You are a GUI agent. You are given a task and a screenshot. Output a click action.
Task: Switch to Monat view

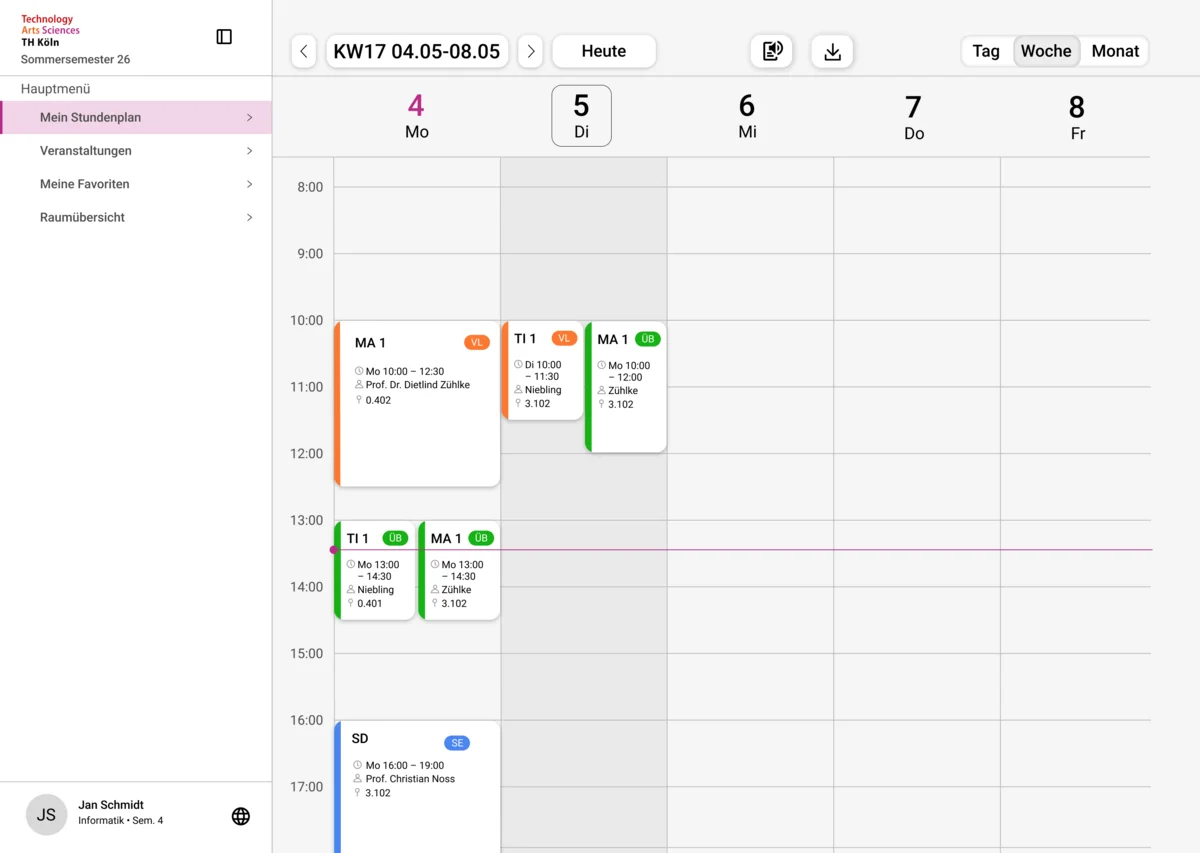click(1115, 52)
